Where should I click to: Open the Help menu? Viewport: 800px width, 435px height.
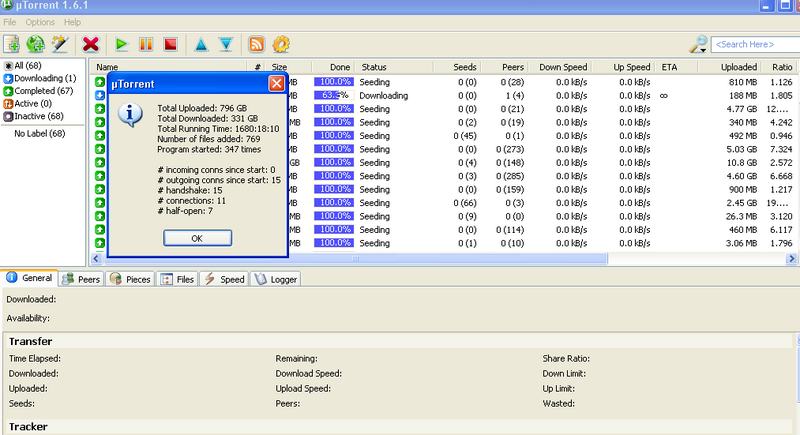pos(72,22)
